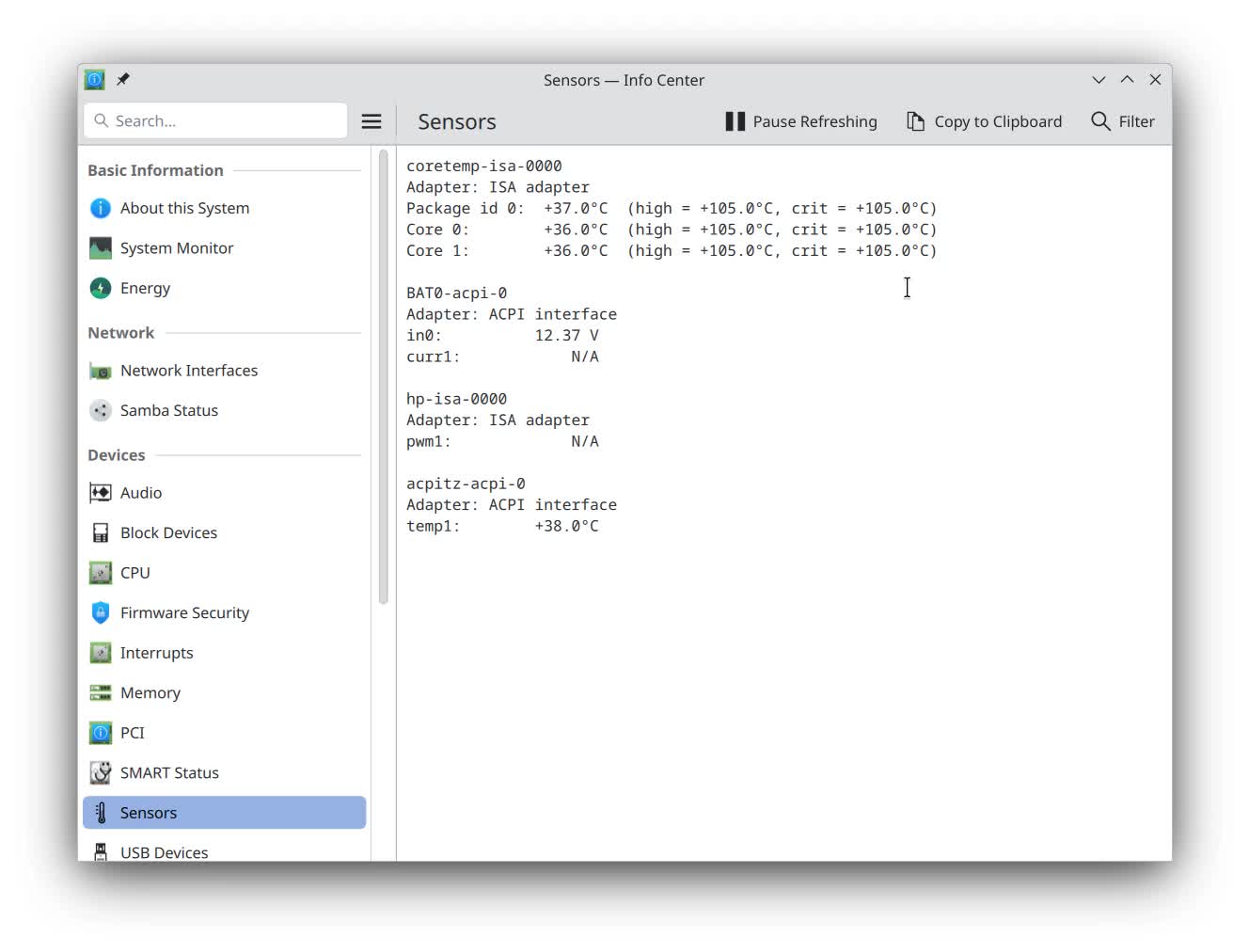1249x952 pixels.
Task: Click the Block Devices disk icon
Action: click(x=101, y=532)
